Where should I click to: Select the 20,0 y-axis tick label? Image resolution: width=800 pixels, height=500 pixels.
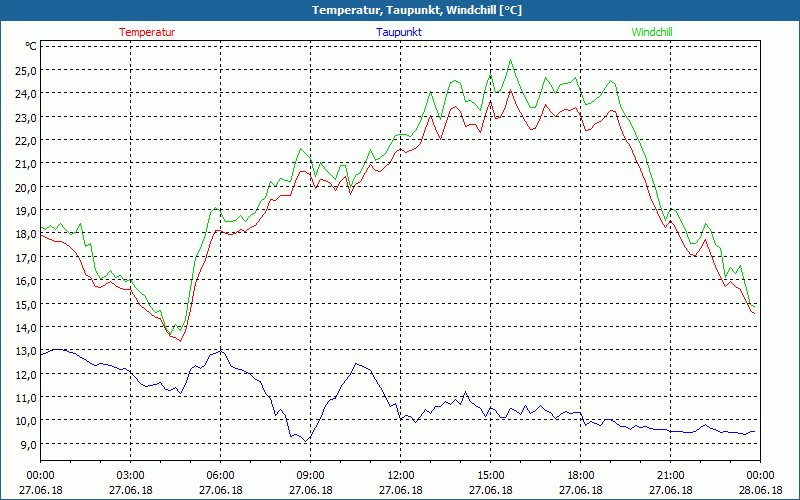[x=24, y=187]
